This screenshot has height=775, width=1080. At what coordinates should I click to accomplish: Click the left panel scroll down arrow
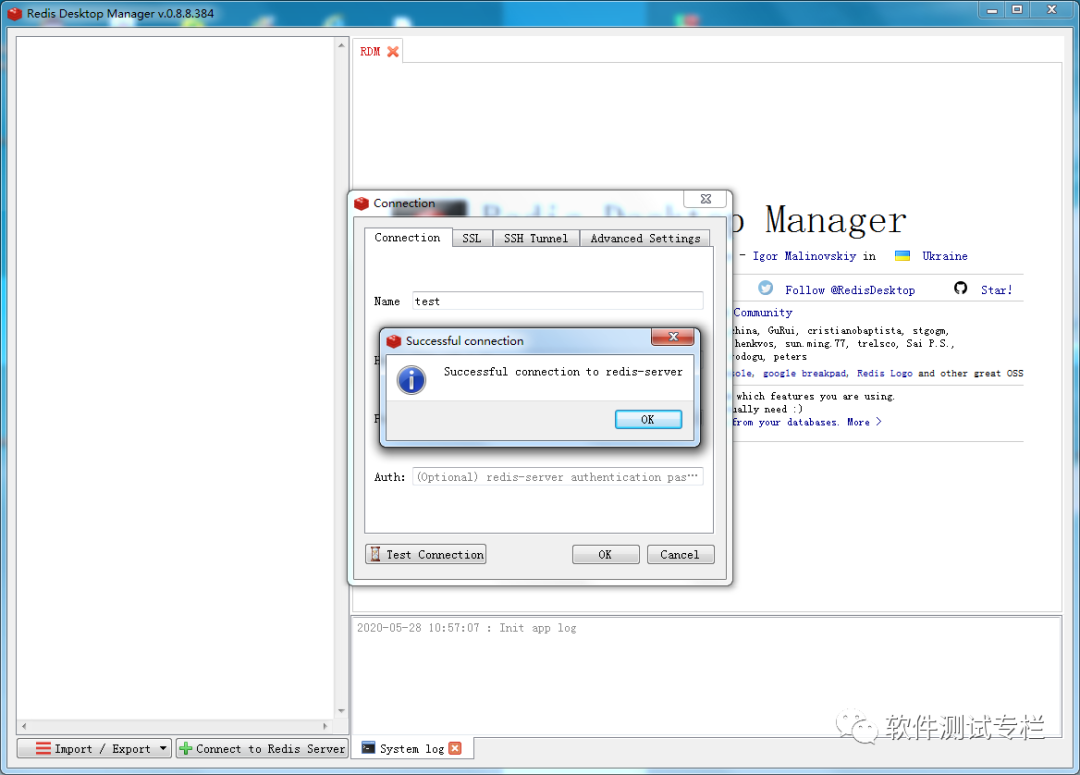[342, 710]
